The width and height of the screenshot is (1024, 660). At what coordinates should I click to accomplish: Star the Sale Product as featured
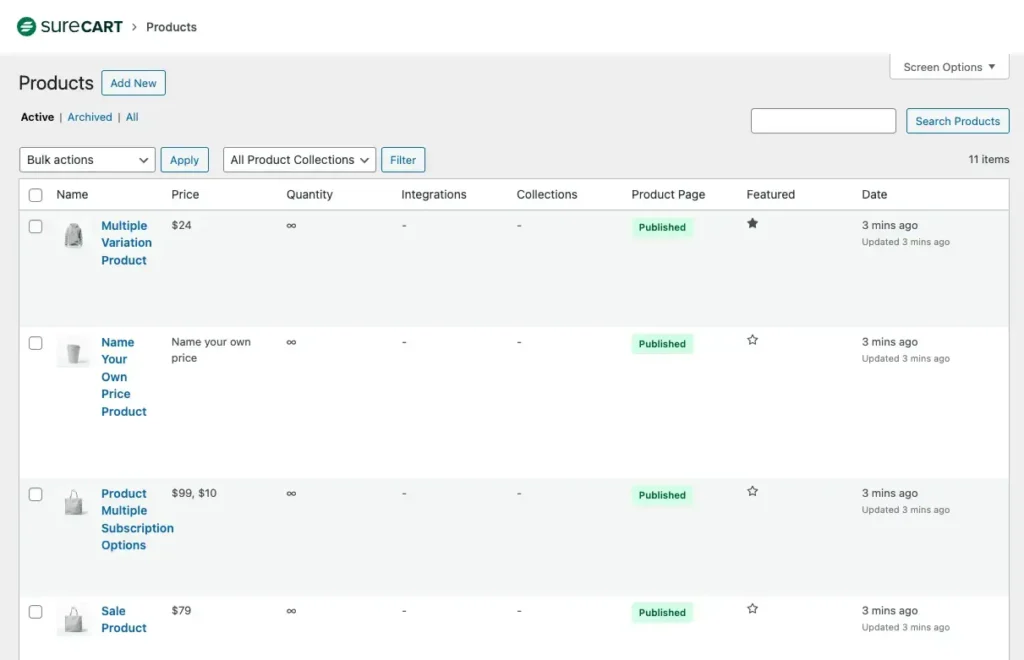(x=752, y=608)
